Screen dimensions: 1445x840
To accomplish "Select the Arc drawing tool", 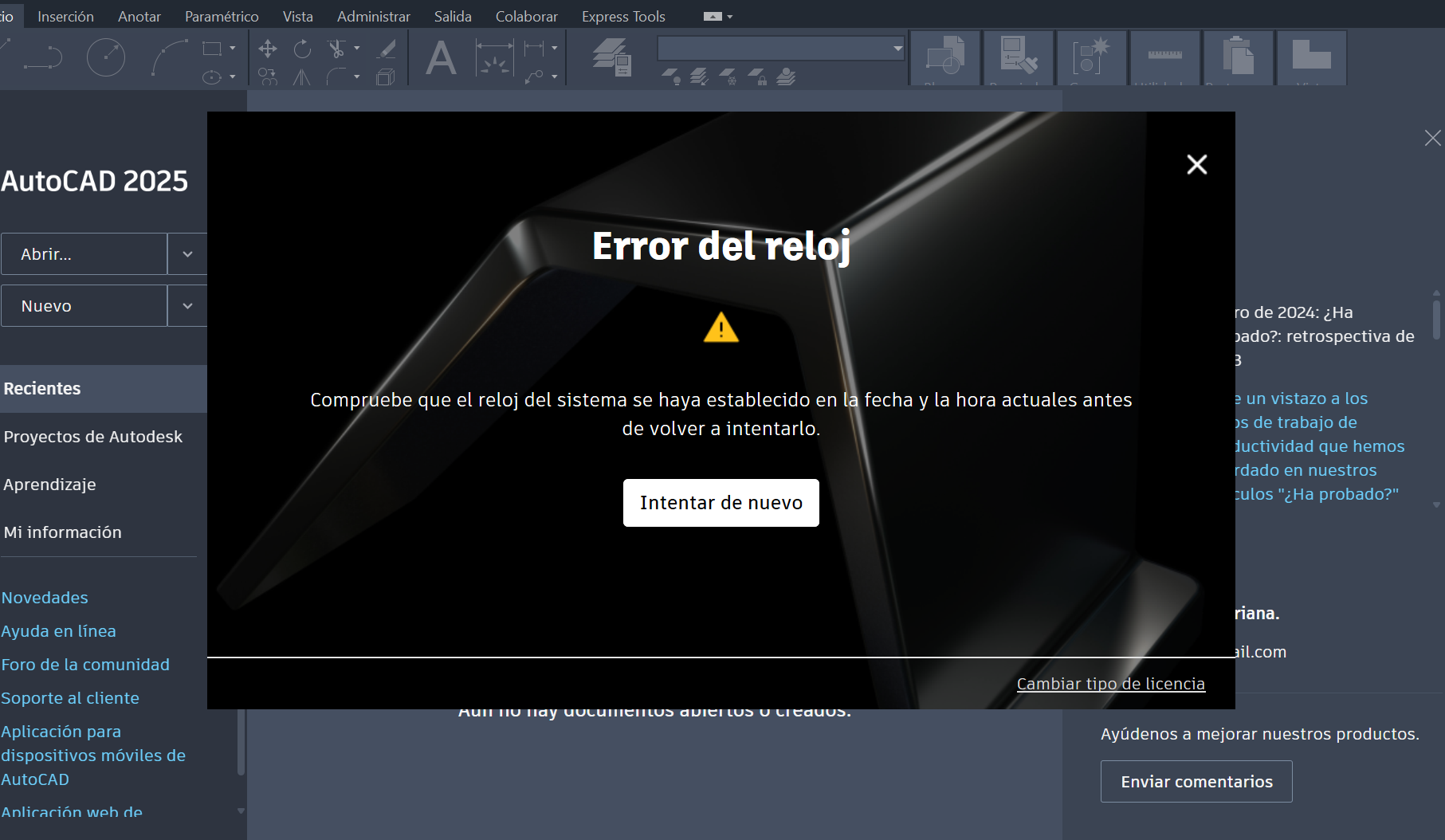I will [x=167, y=57].
